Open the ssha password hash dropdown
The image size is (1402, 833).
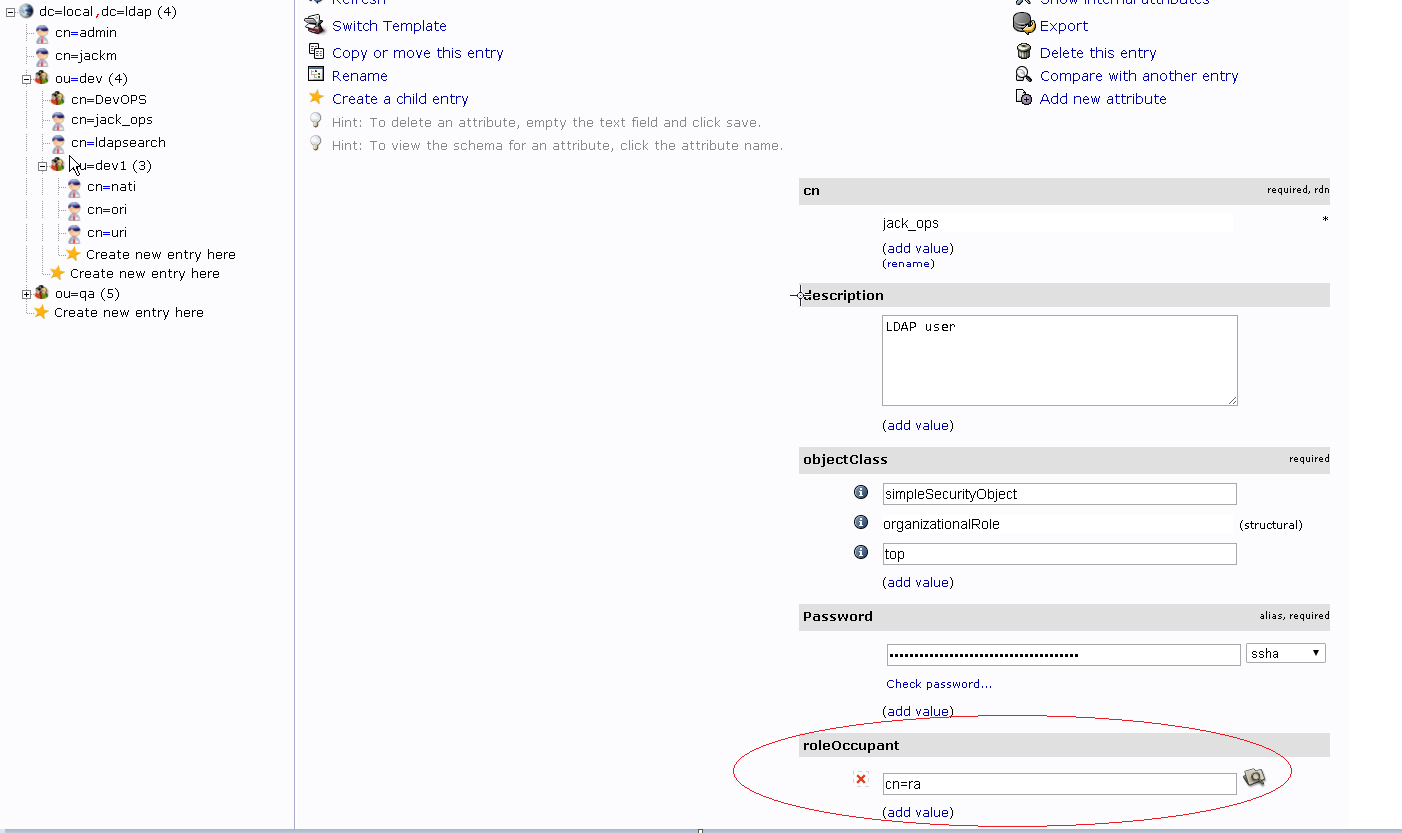click(x=1286, y=653)
